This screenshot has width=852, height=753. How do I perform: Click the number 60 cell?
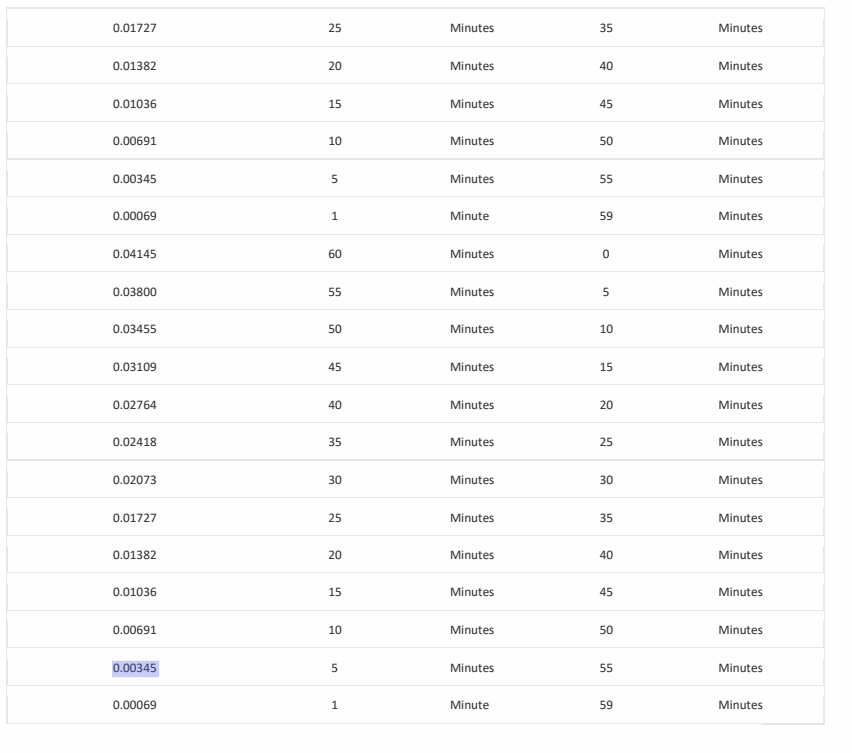click(335, 254)
